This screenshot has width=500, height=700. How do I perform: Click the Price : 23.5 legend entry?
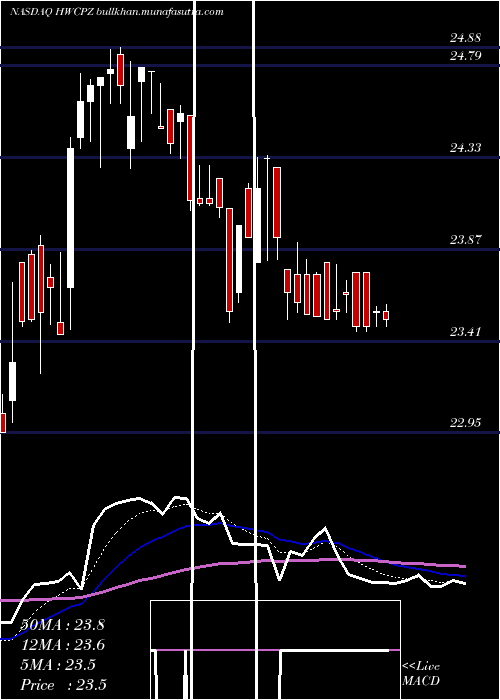(63, 685)
